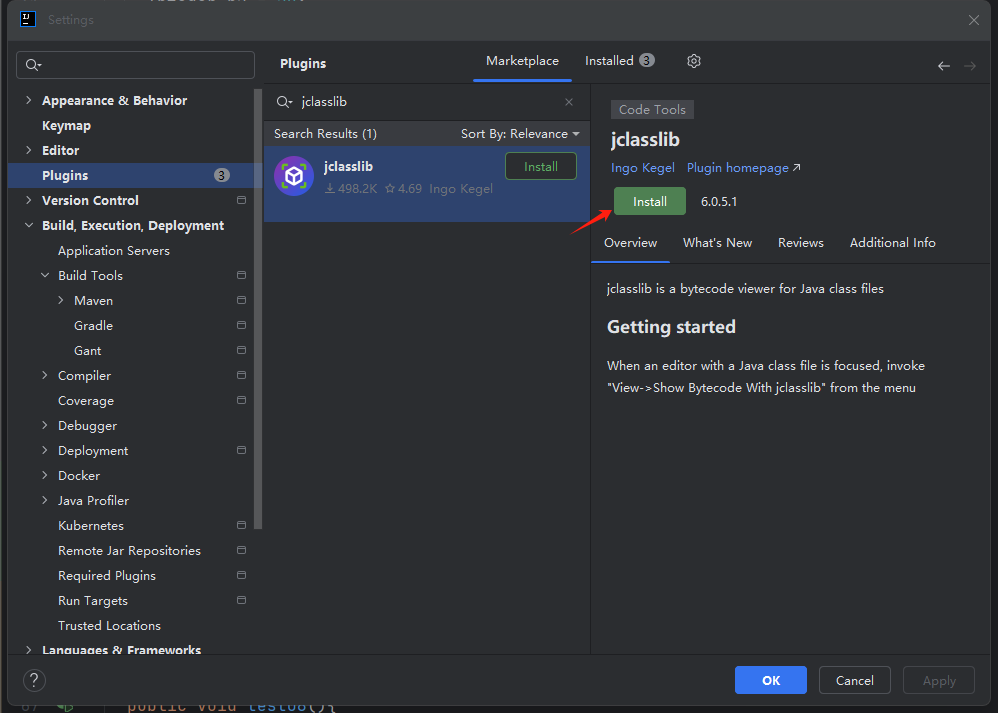Viewport: 998px width, 713px height.
Task: Click the settings search magnifier icon
Action: tap(33, 65)
